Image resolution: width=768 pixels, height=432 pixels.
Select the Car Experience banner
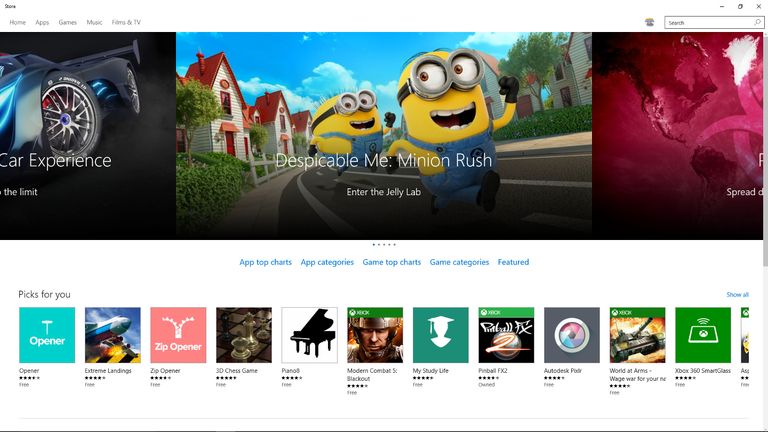point(88,136)
